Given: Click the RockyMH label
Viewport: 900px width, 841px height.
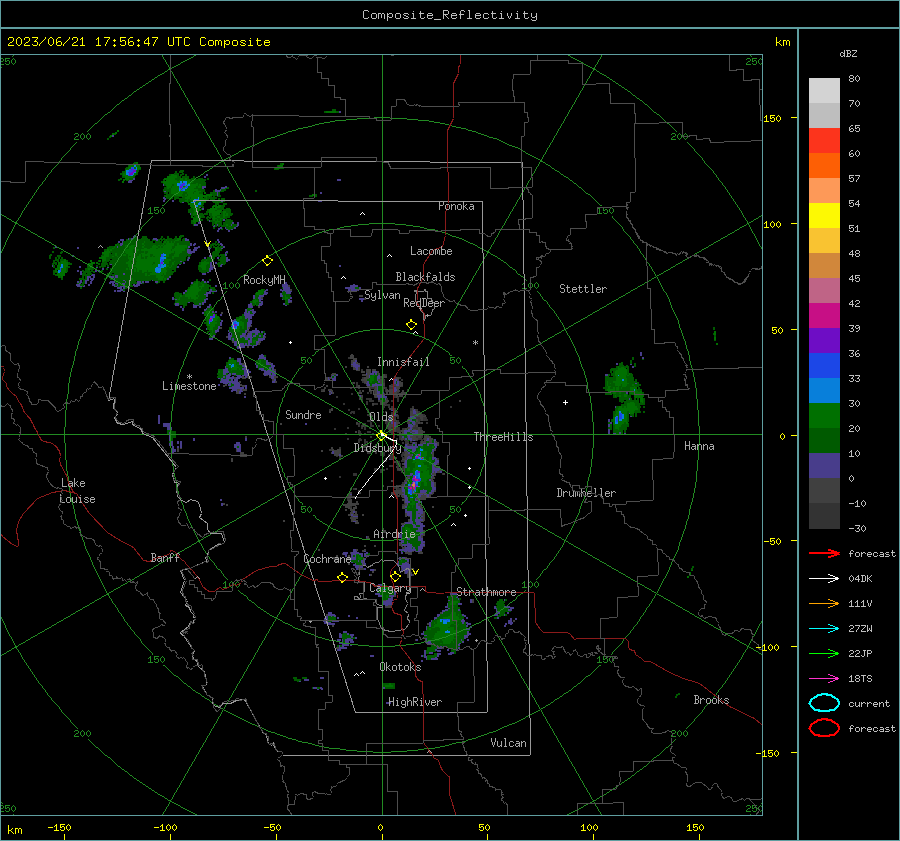Looking at the screenshot, I should click(264, 280).
